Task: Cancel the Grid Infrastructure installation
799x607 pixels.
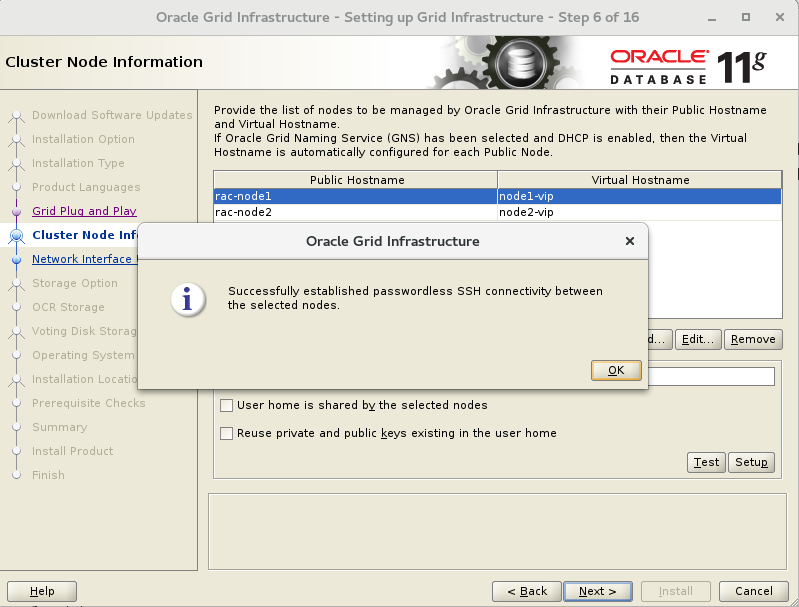Action: click(x=754, y=591)
